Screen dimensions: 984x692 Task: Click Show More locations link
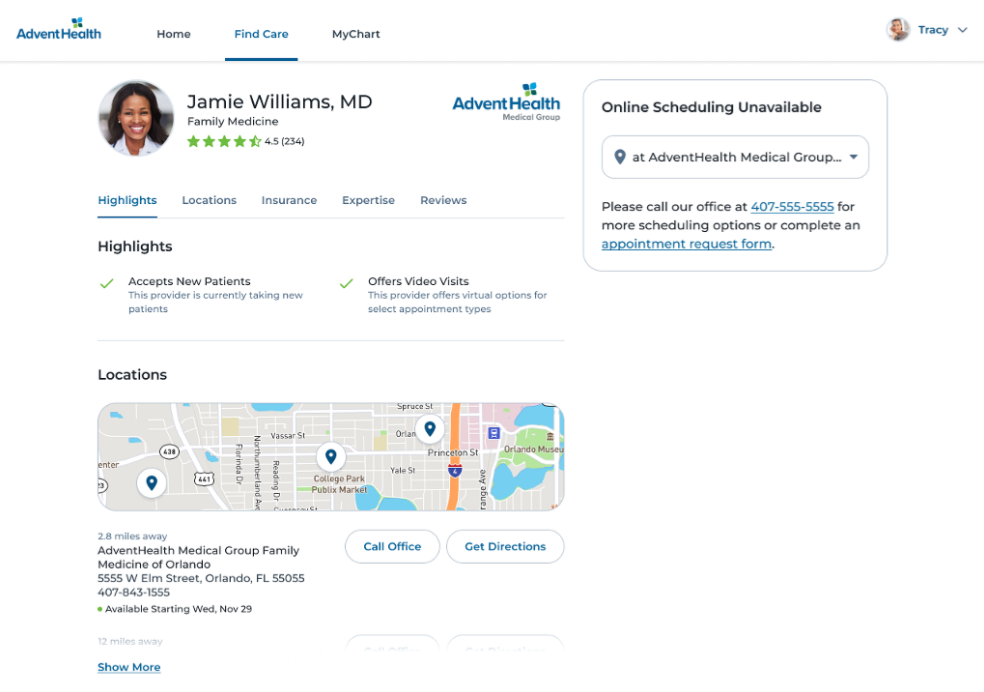coord(129,667)
